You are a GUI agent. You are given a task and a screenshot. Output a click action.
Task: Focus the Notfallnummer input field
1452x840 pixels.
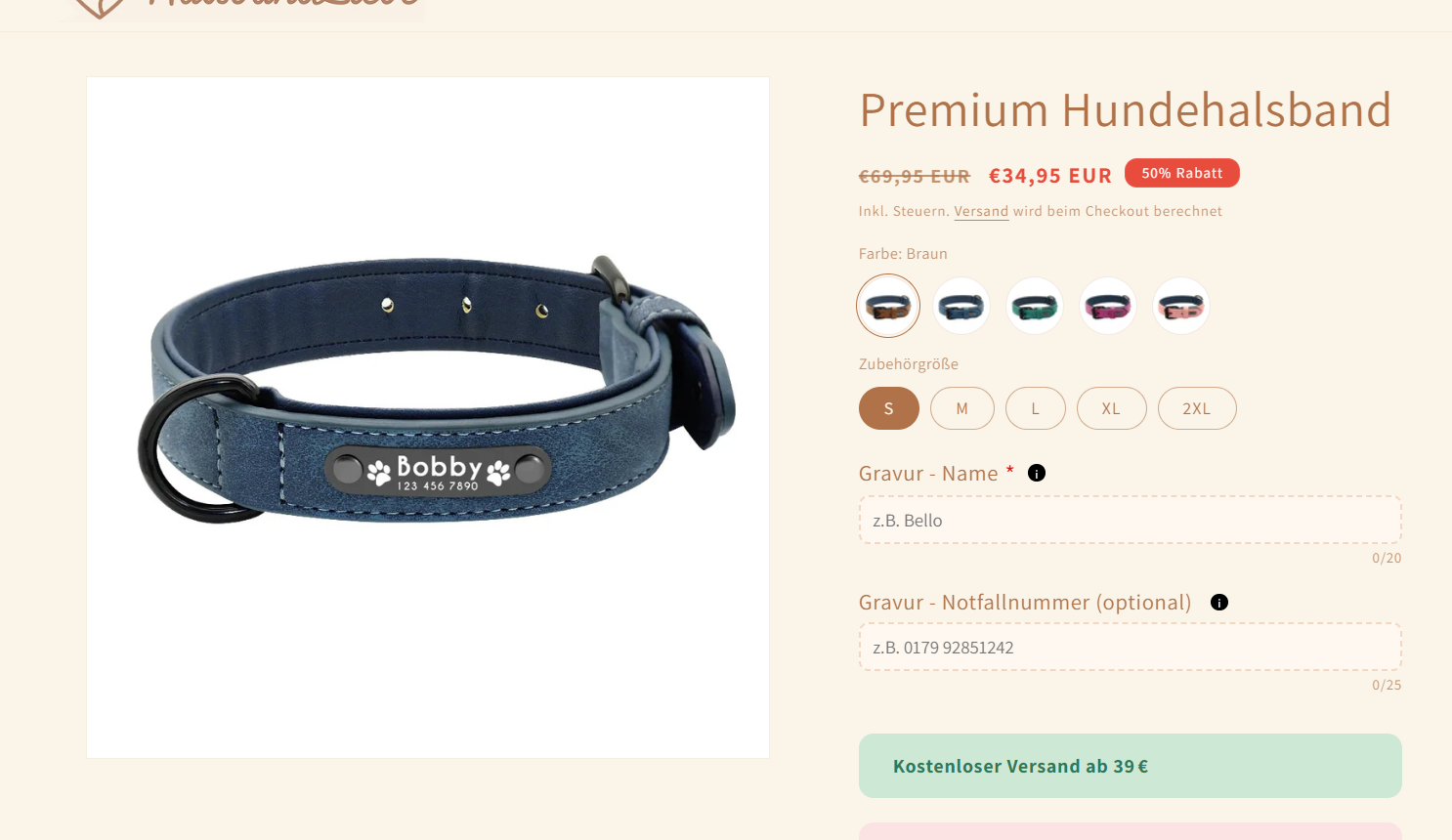click(1131, 647)
